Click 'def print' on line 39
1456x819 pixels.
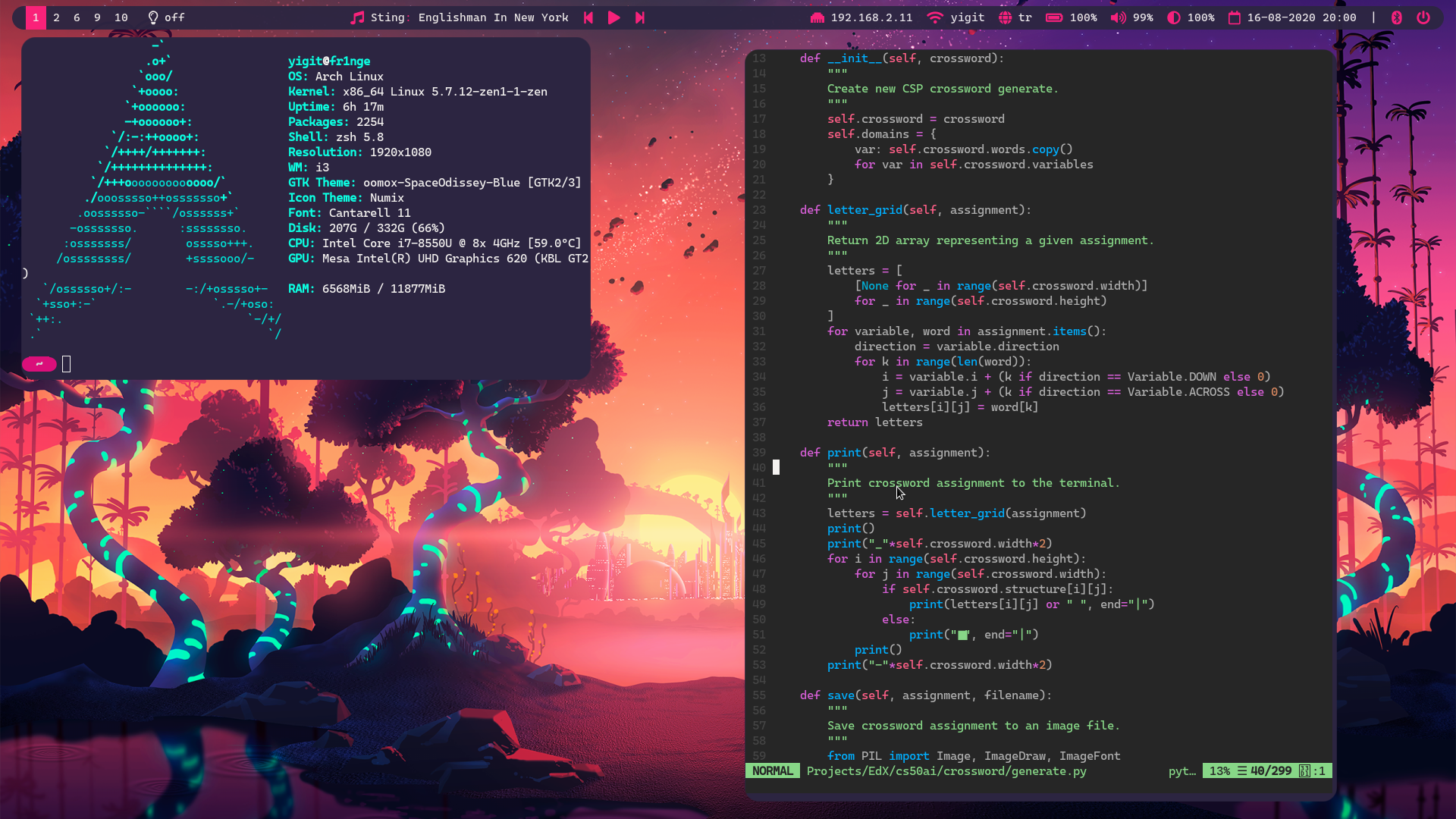(830, 452)
